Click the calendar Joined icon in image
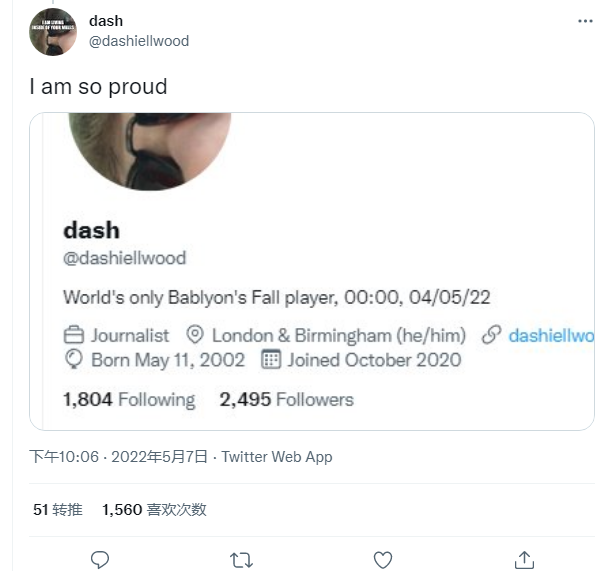 coord(271,359)
